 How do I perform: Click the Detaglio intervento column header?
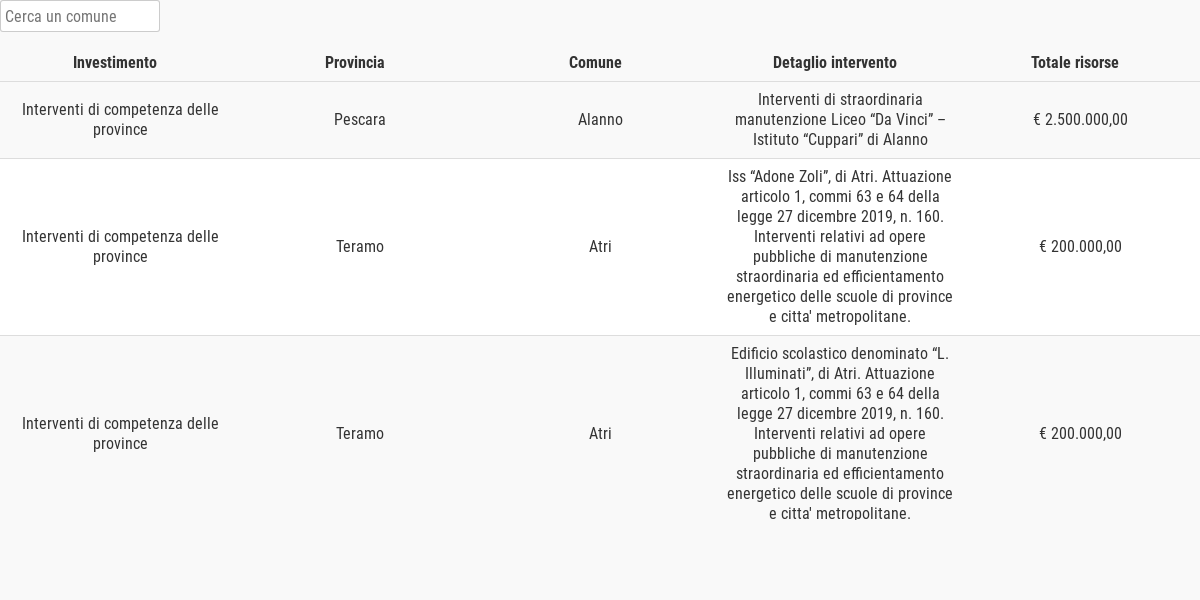pos(835,62)
